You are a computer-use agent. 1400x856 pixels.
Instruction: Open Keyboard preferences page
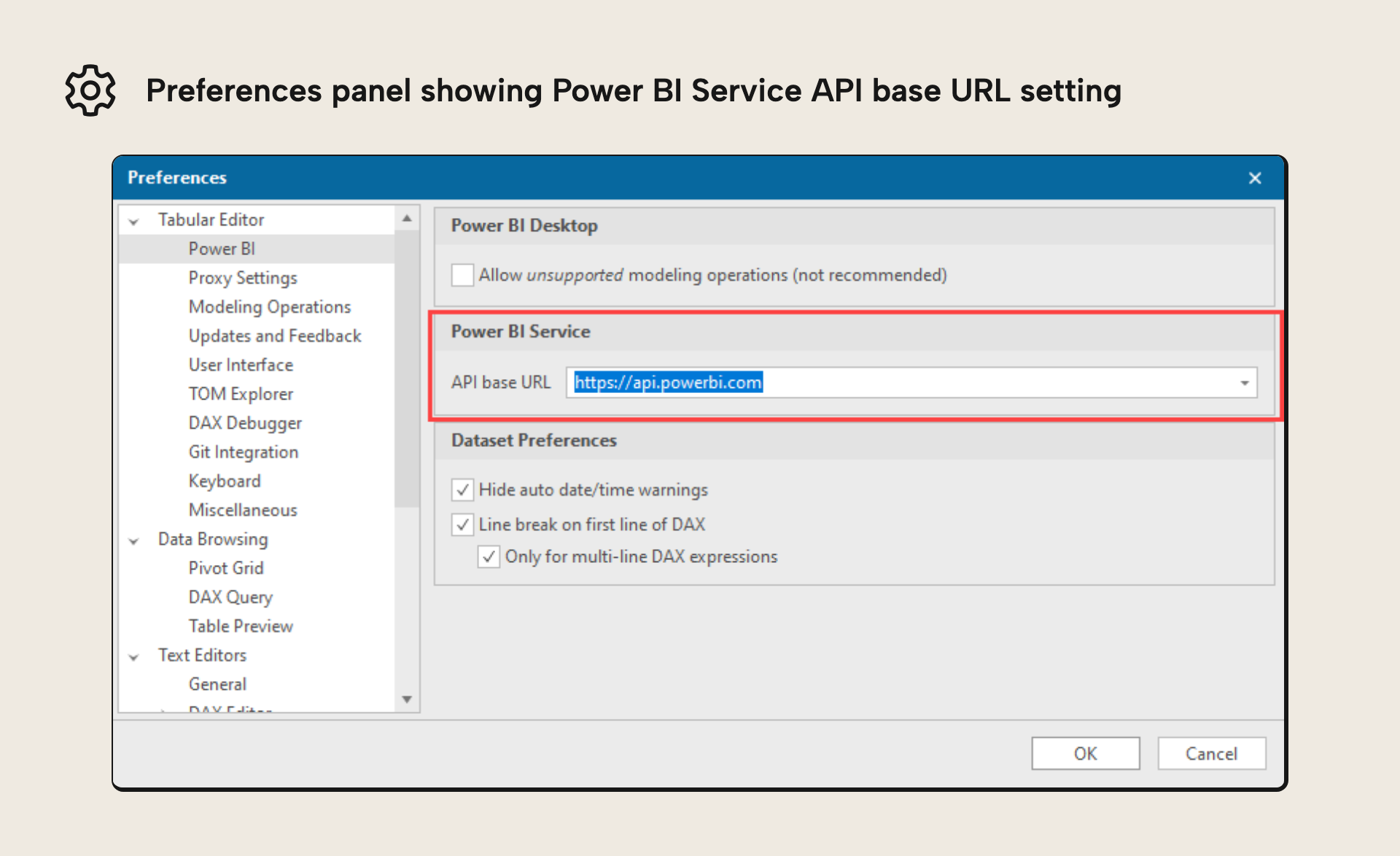225,481
